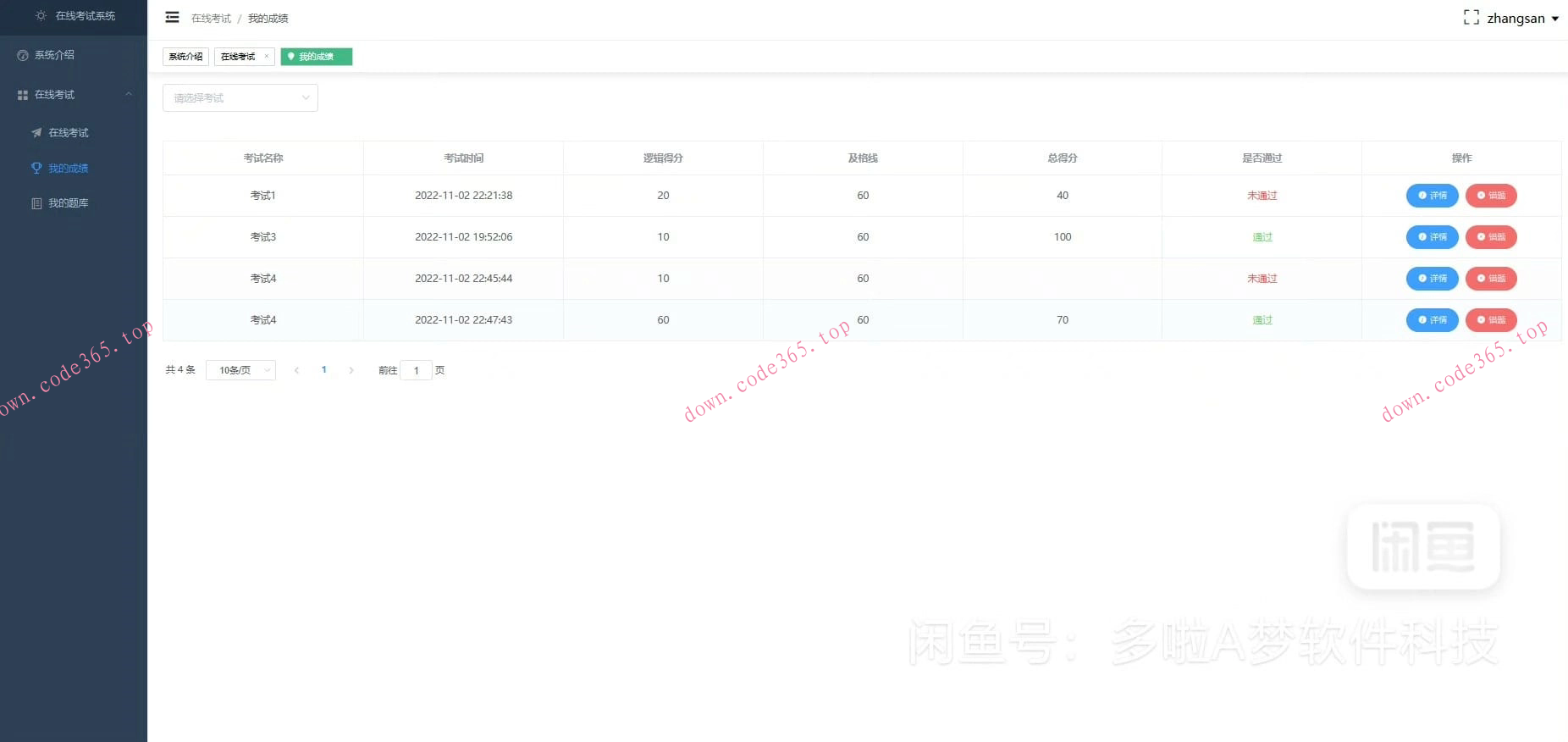The image size is (1568, 742).
Task: Go to previous page arrow
Action: 296,370
